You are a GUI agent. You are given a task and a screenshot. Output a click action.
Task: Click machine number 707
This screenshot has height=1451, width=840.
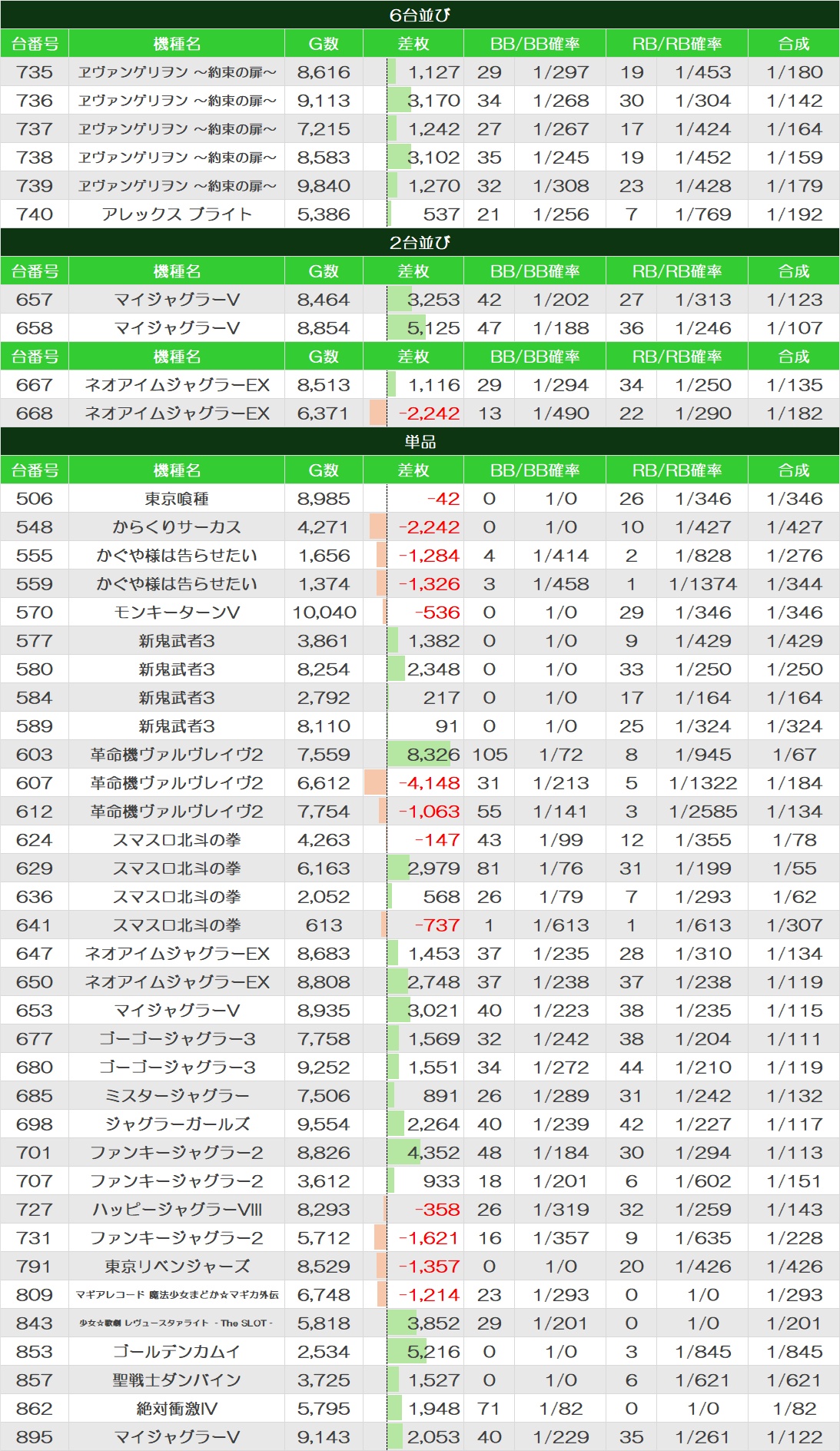click(35, 1181)
